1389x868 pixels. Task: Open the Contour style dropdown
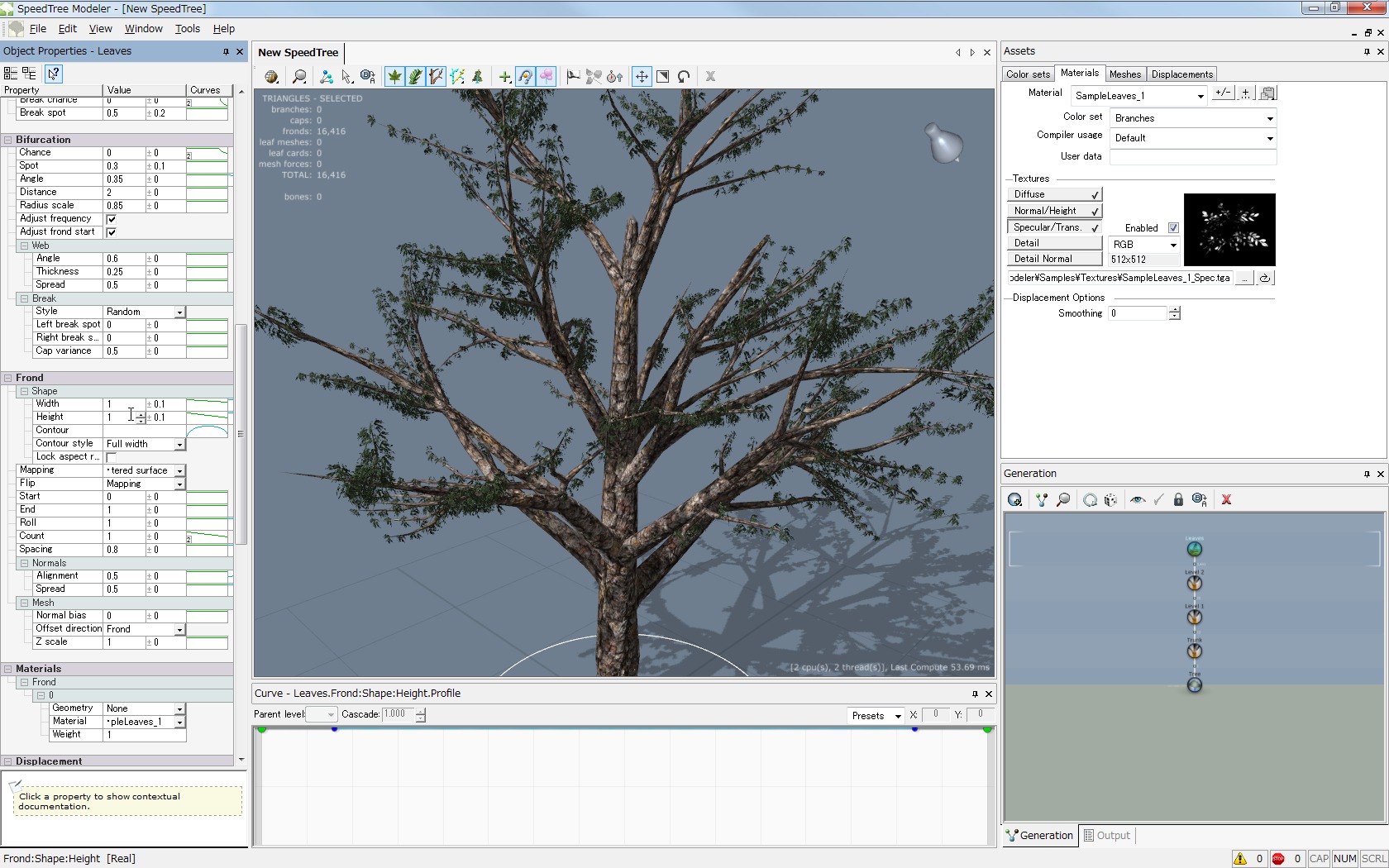pyautogui.click(x=179, y=445)
